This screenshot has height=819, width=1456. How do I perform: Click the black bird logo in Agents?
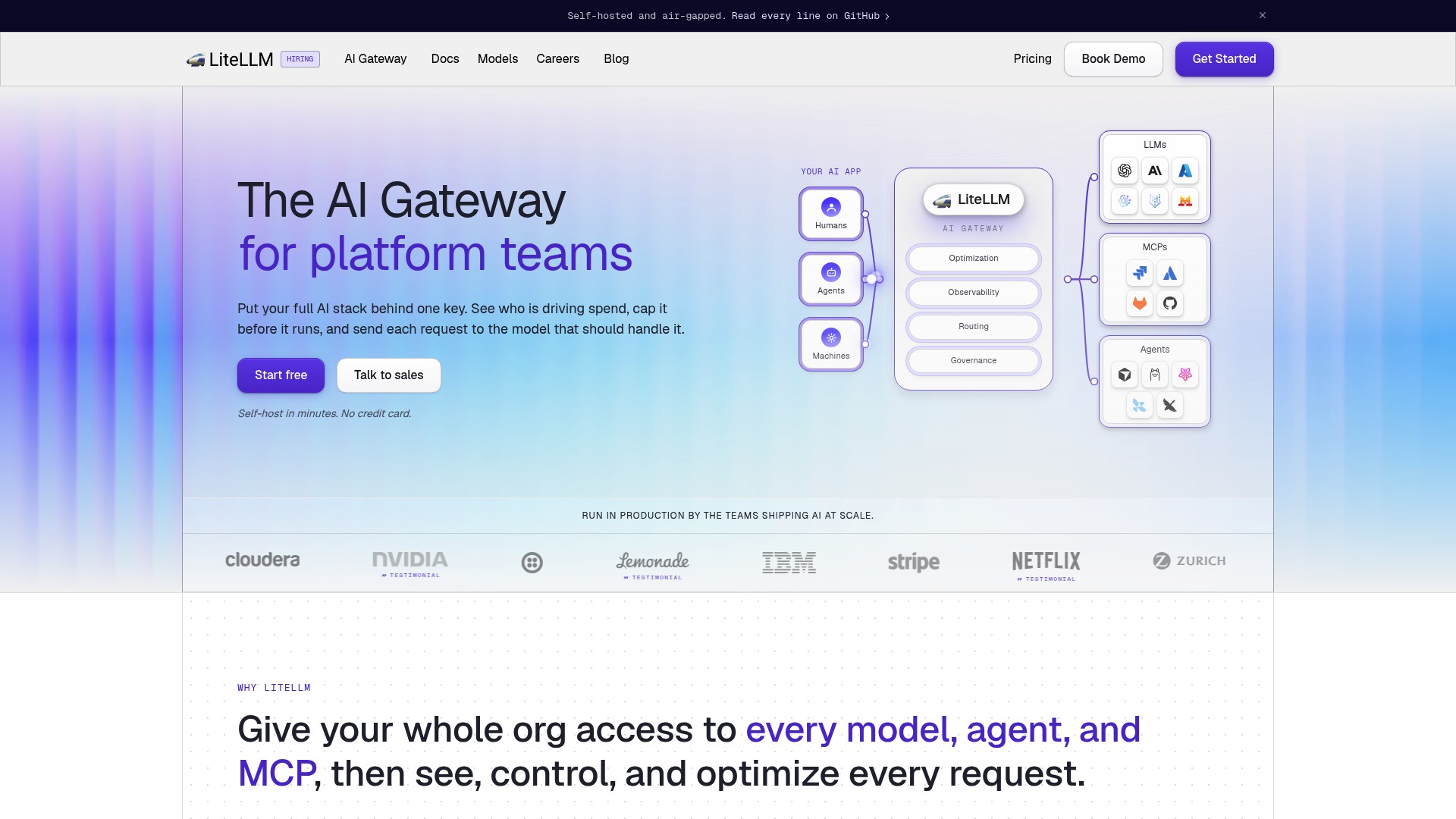click(x=1170, y=406)
